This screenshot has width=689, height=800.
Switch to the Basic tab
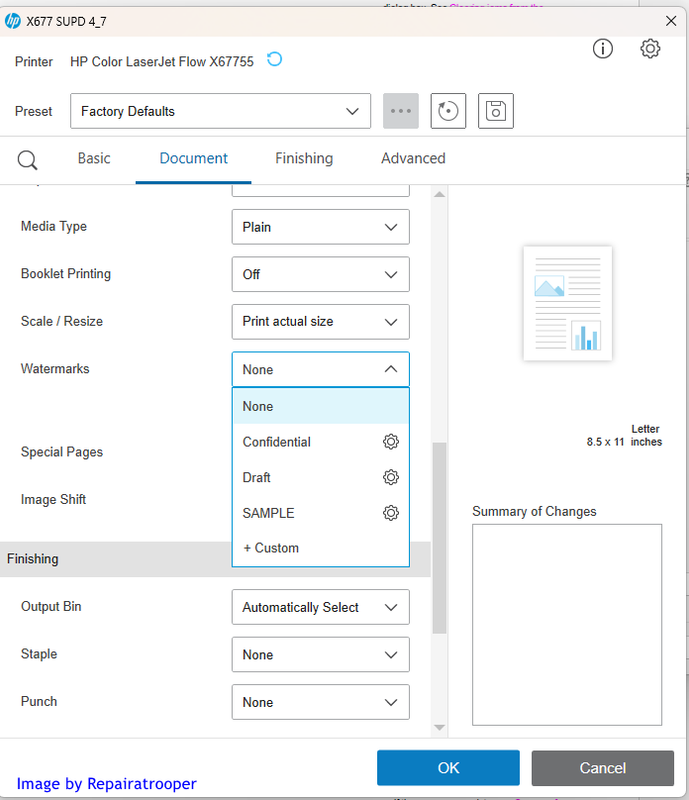94,158
